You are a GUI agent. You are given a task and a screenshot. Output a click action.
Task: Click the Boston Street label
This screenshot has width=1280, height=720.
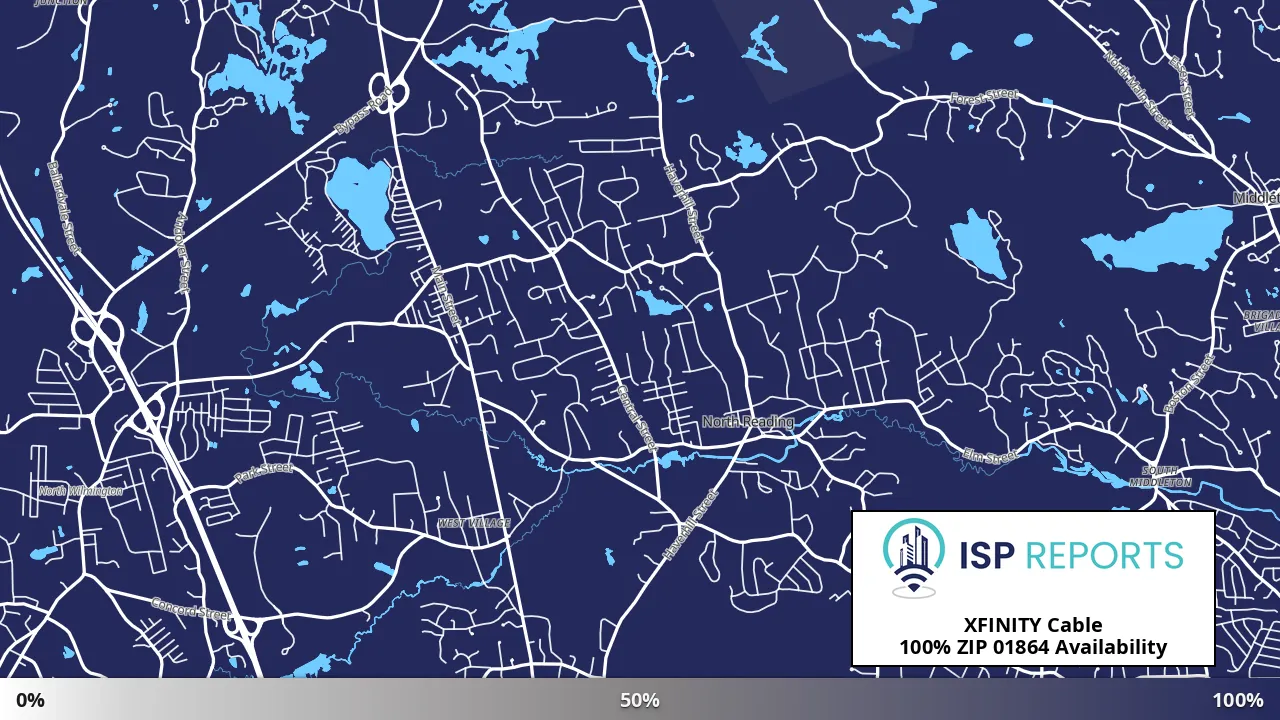[1189, 385]
